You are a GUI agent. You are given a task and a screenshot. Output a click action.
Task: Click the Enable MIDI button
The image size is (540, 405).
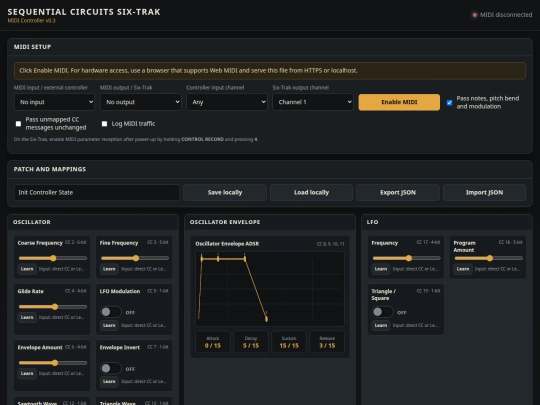pyautogui.click(x=399, y=102)
